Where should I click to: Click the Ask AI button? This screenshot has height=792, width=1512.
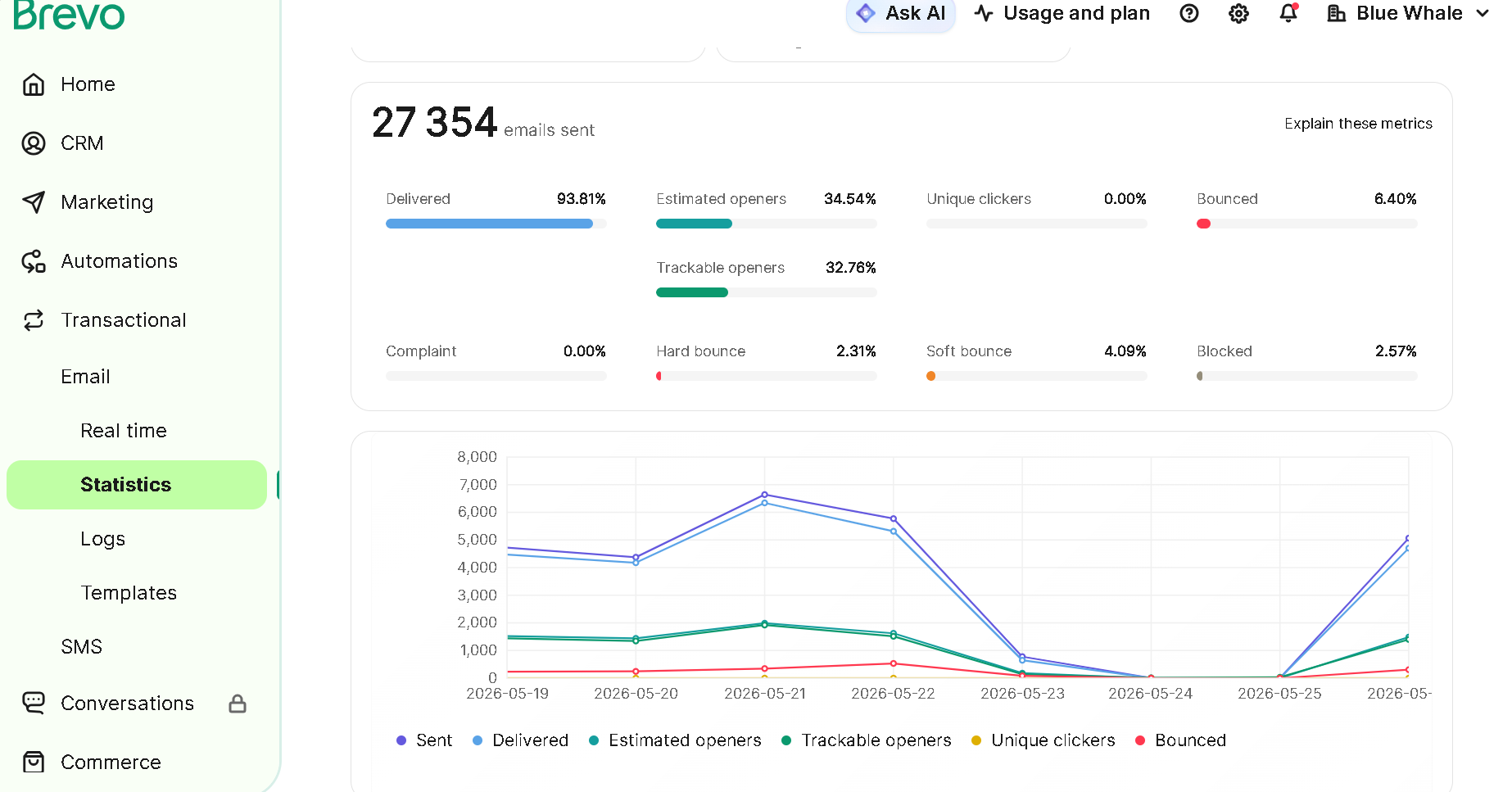[901, 13]
